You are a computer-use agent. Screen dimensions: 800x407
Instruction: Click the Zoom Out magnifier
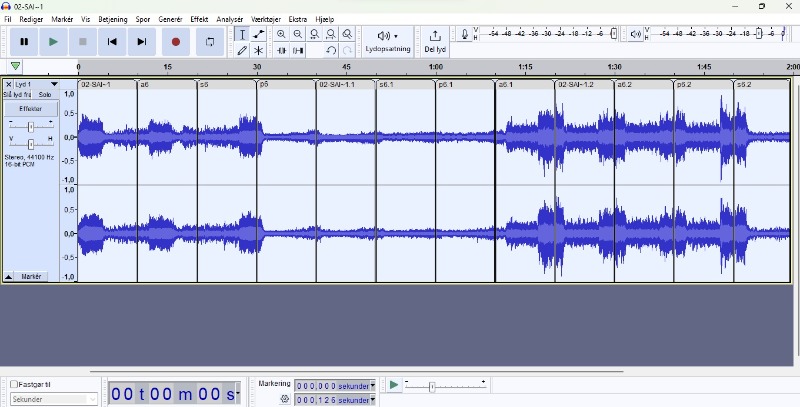tap(298, 34)
